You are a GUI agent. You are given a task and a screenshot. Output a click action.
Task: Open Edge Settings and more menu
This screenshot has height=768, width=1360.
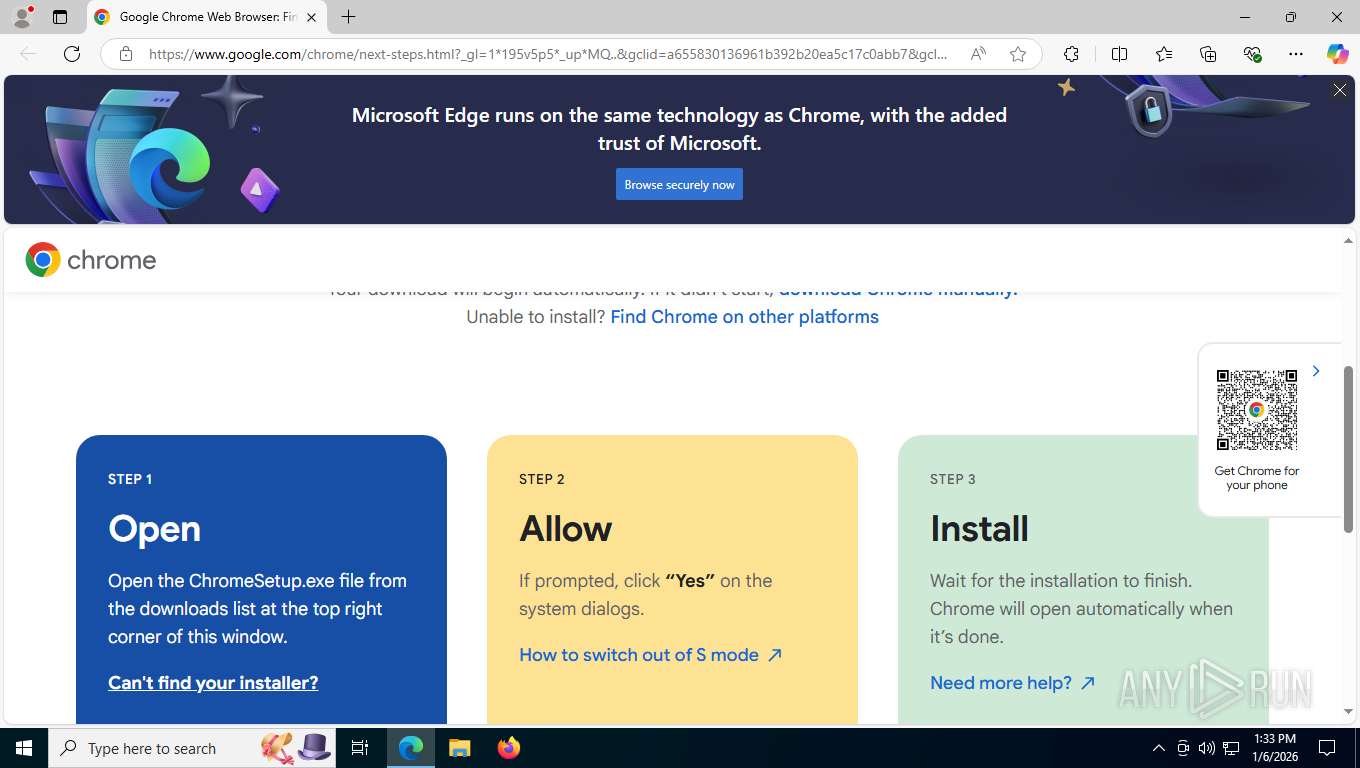(x=1296, y=54)
